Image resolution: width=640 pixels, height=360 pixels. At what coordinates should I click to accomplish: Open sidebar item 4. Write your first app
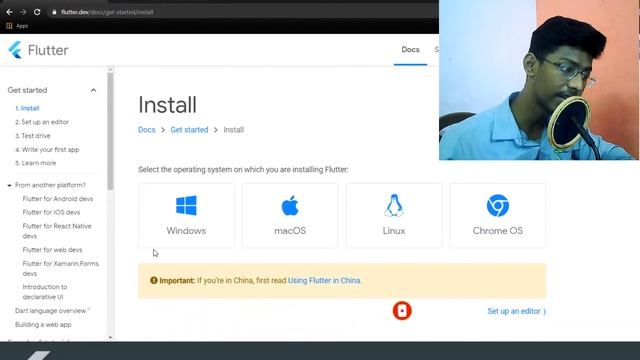47,149
